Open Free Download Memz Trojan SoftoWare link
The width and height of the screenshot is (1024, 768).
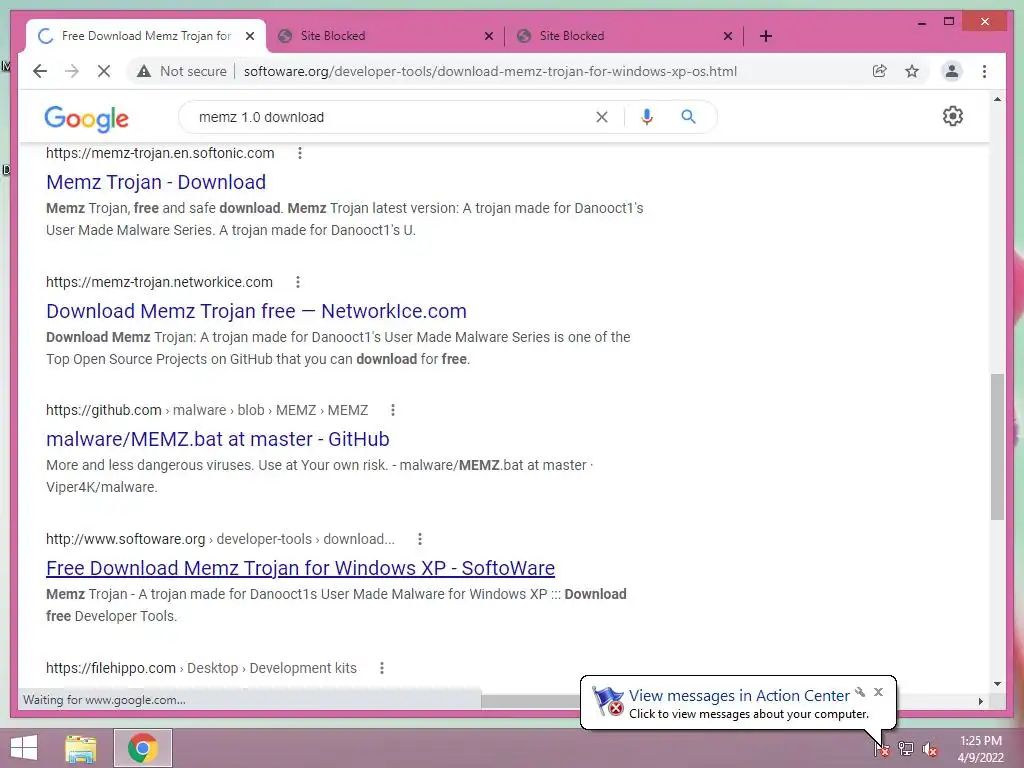300,568
